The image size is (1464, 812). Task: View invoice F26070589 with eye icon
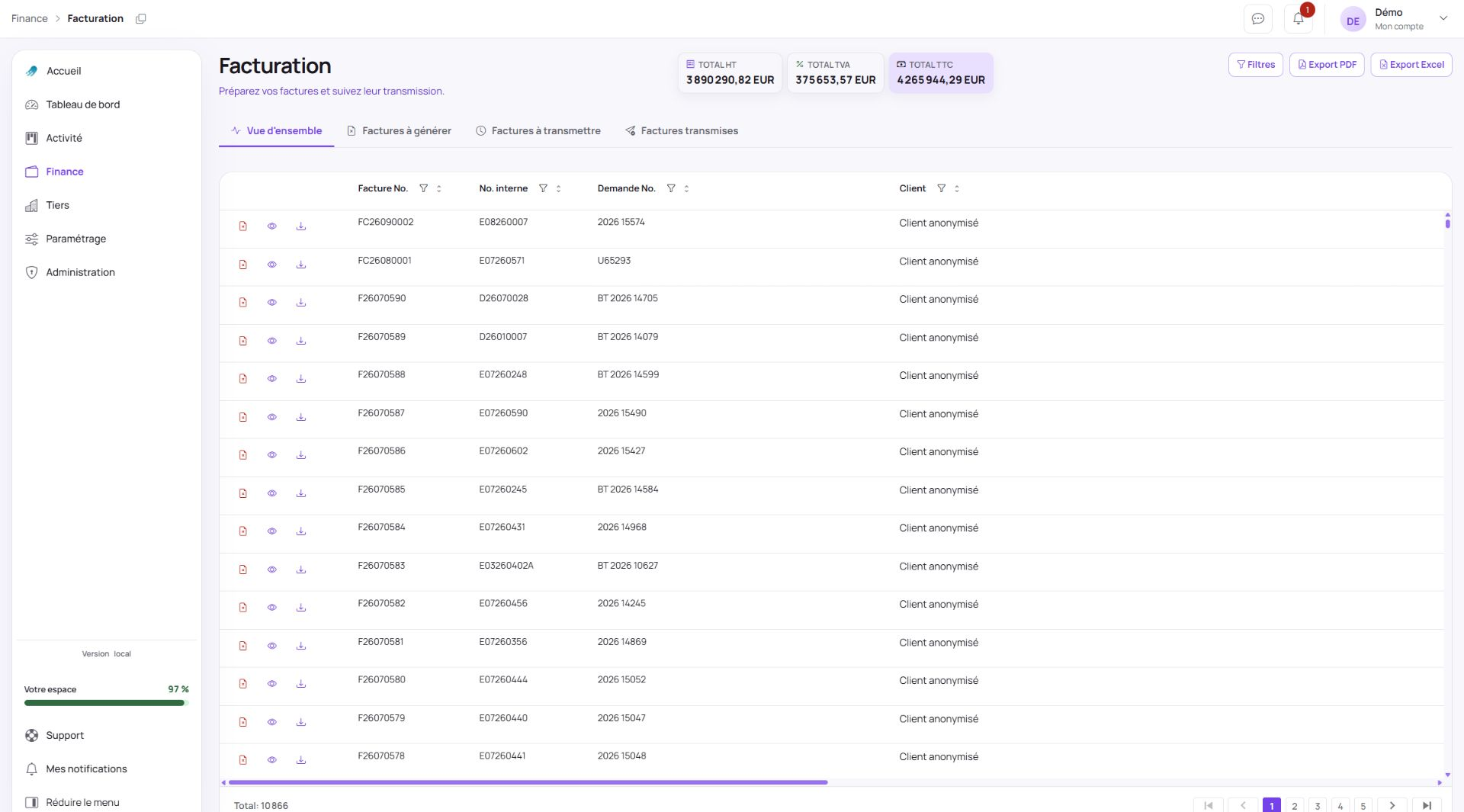[x=272, y=341]
